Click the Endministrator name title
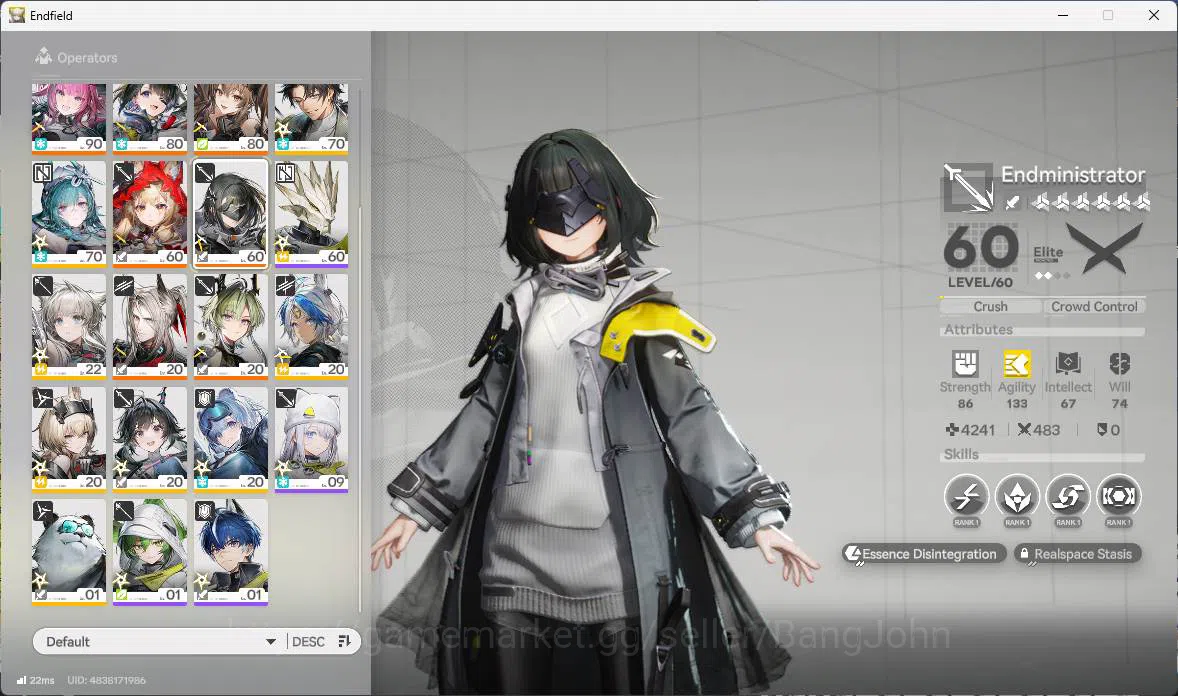The height and width of the screenshot is (696, 1178). [1073, 175]
